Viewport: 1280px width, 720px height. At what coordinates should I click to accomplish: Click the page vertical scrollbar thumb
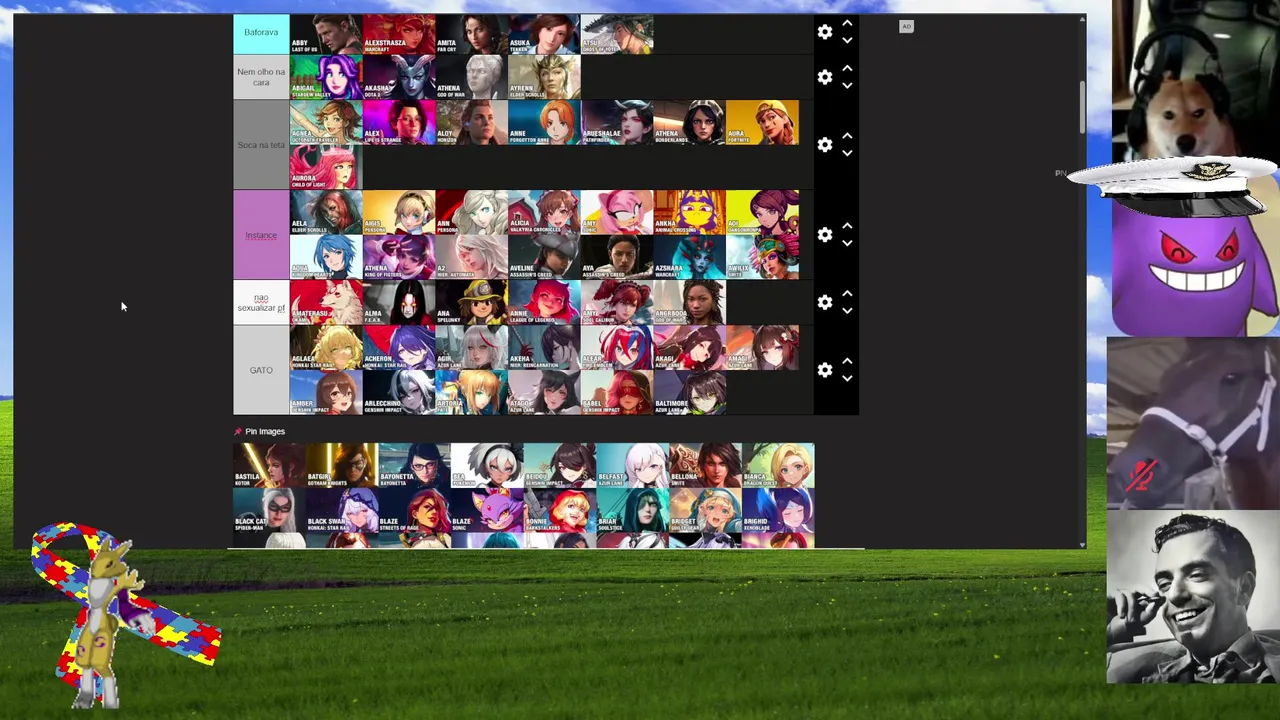point(1082,106)
